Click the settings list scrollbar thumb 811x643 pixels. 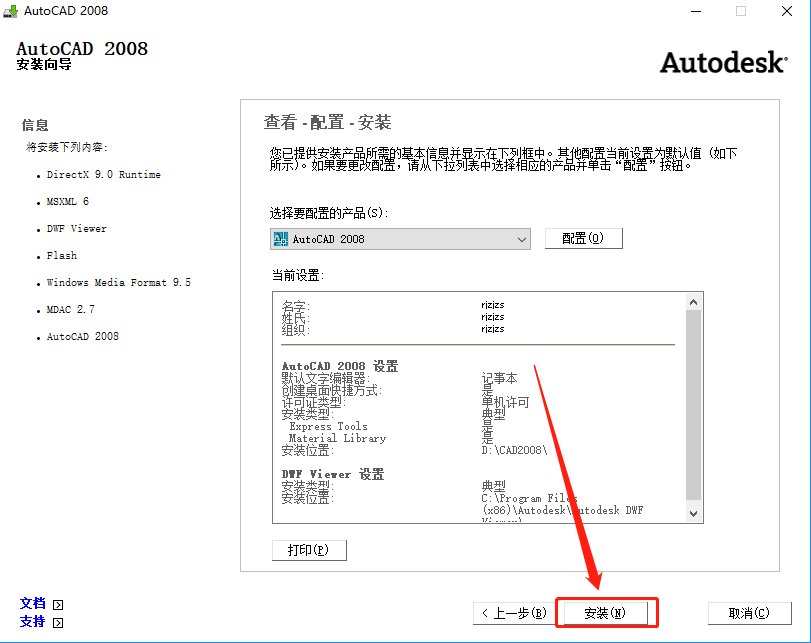[694, 405]
